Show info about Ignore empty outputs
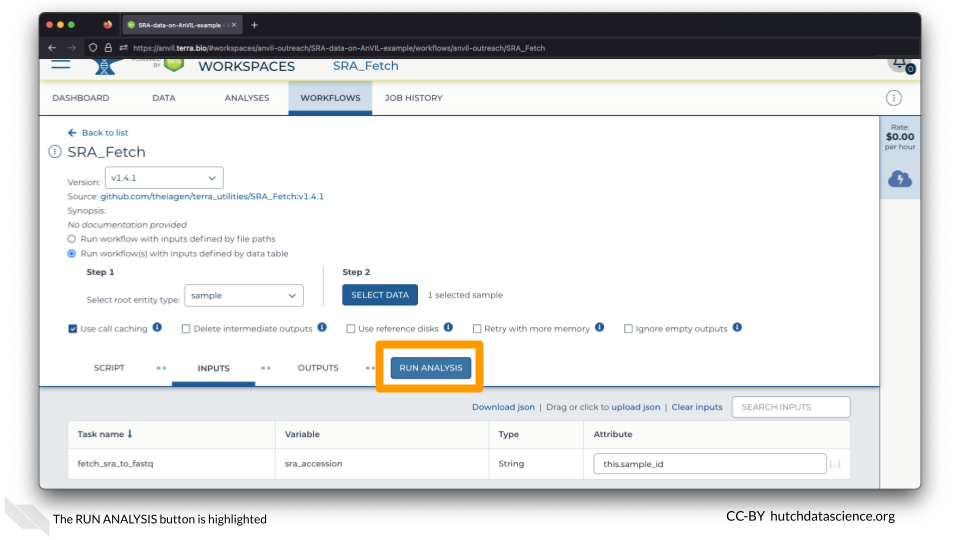960x540 pixels. (737, 328)
